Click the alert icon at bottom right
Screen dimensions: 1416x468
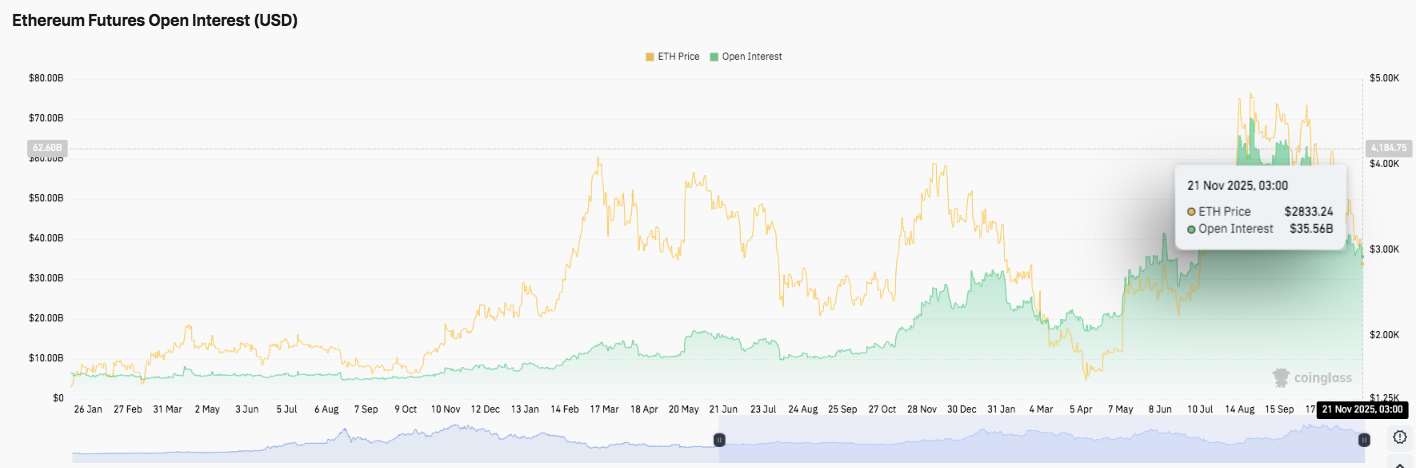coord(1399,437)
